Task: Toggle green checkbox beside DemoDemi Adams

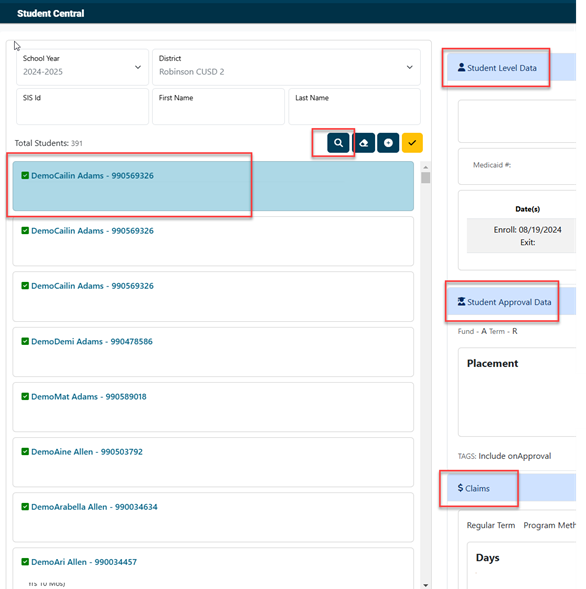Action: (x=25, y=341)
